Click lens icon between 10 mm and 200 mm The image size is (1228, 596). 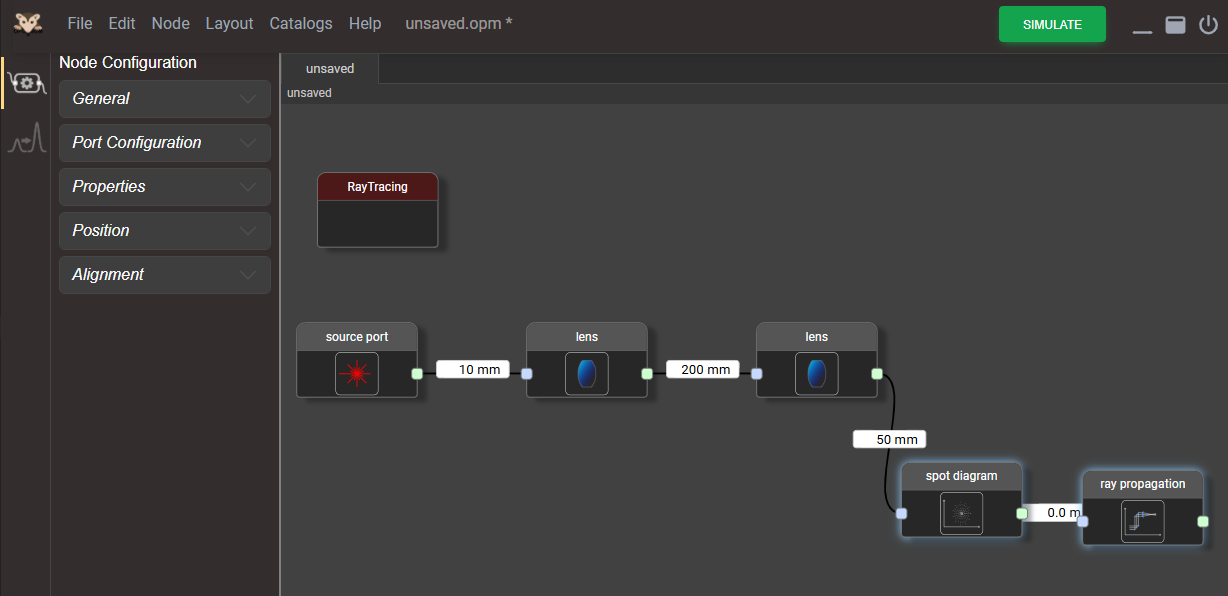pyautogui.click(x=587, y=374)
